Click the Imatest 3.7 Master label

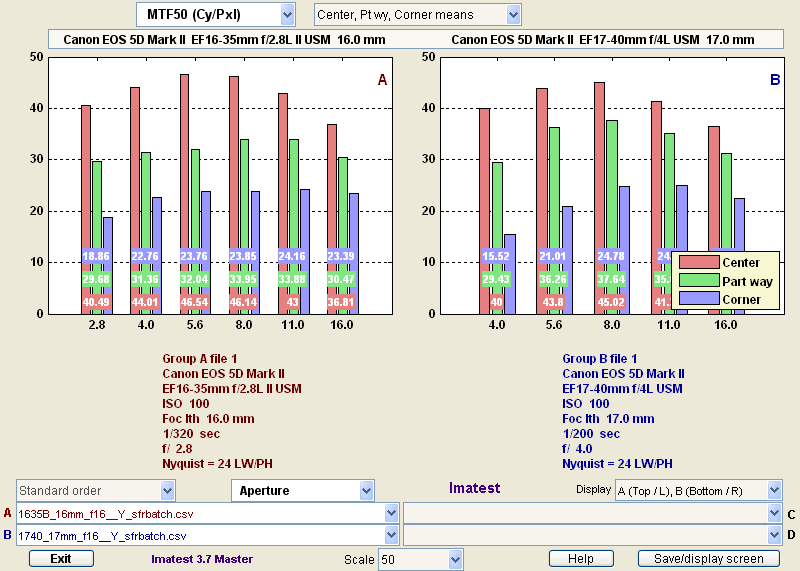pos(202,559)
